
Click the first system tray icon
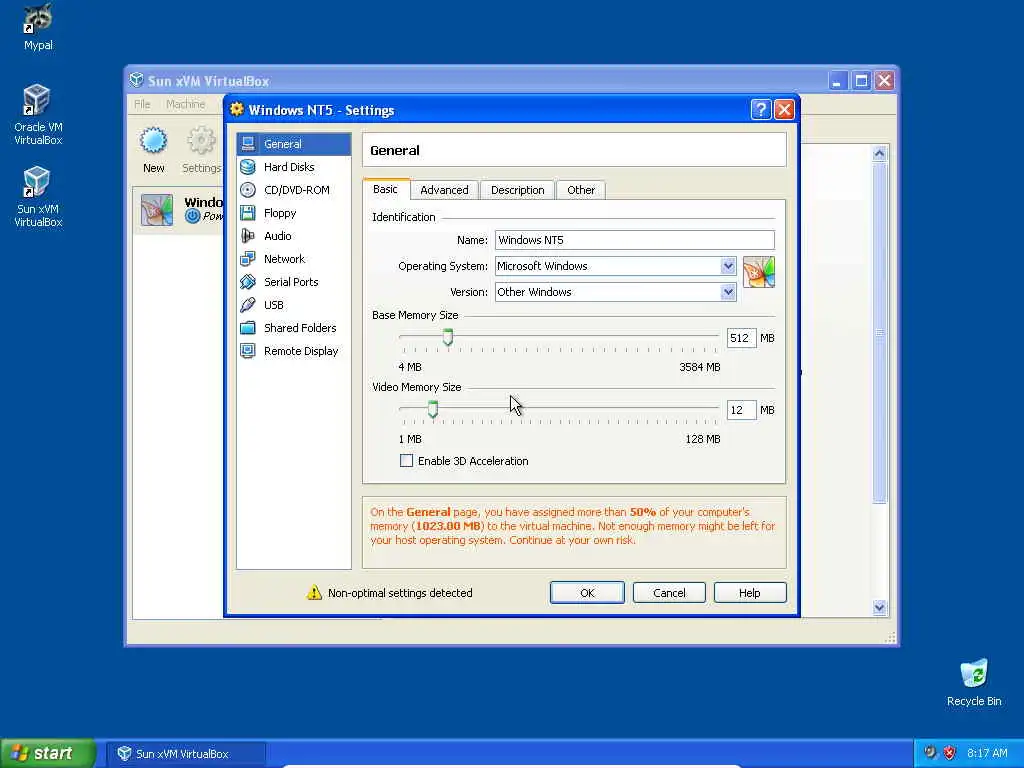click(930, 752)
